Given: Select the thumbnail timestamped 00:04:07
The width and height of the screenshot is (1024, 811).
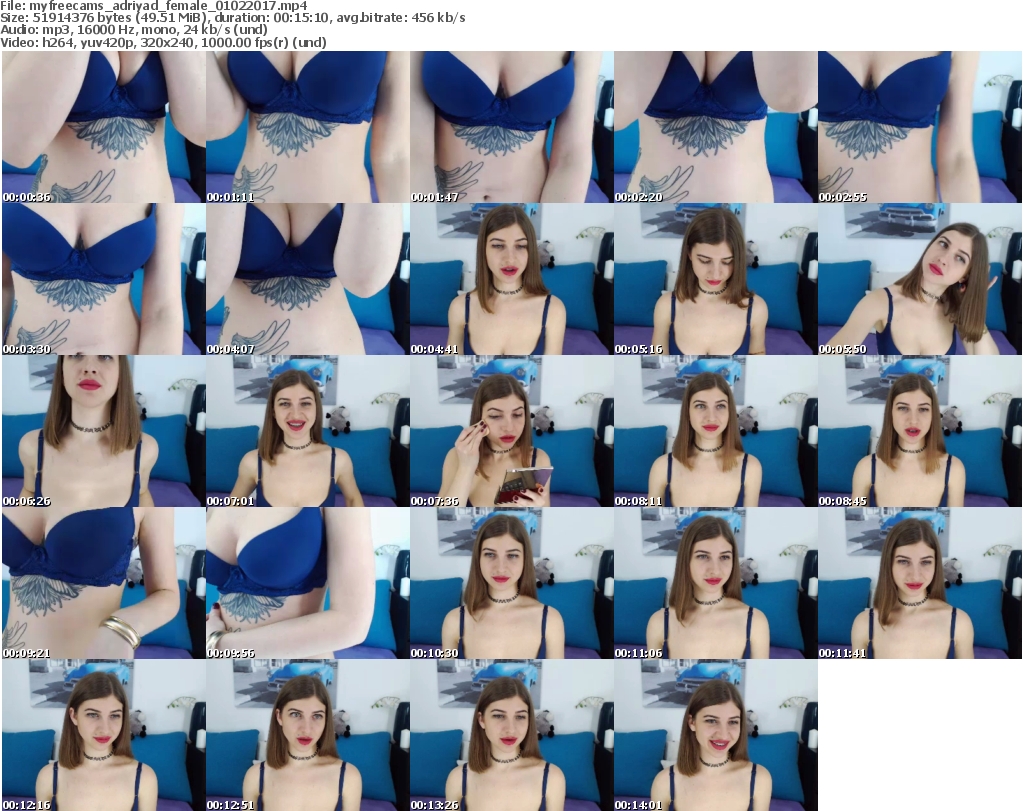Looking at the screenshot, I should pyautogui.click(x=308, y=279).
